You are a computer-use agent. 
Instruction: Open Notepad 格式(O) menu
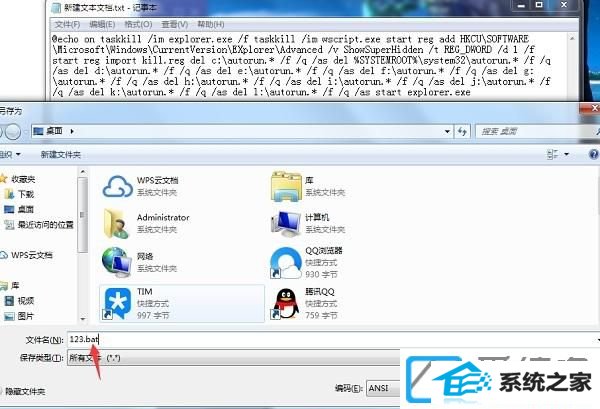coord(138,24)
